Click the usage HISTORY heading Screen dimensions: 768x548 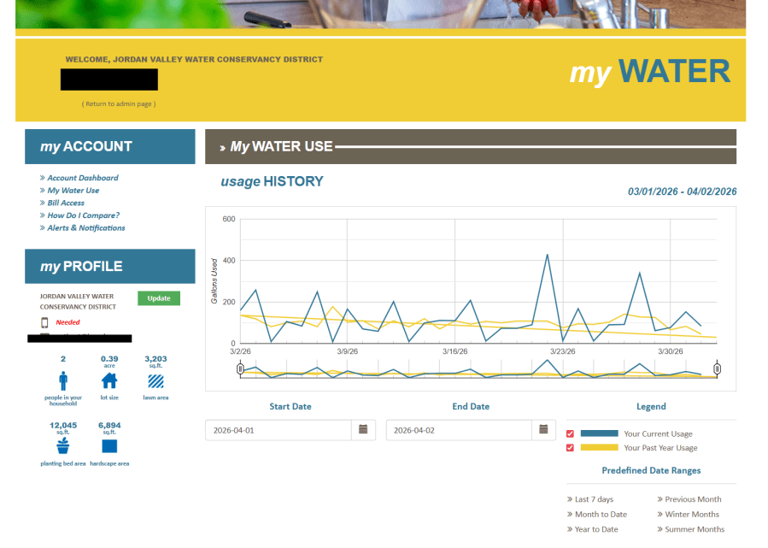[272, 182]
